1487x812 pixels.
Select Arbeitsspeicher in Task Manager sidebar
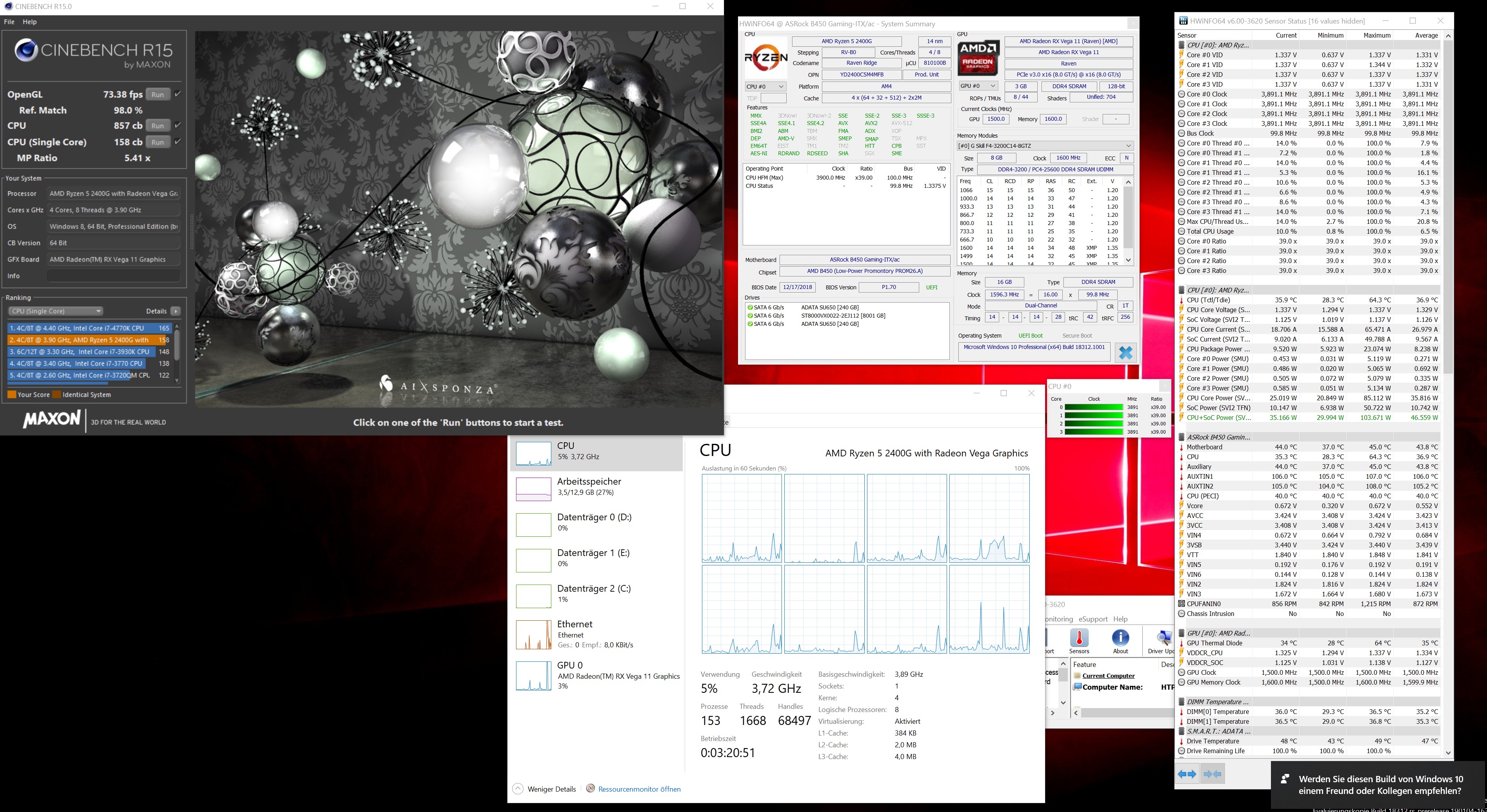coord(596,489)
